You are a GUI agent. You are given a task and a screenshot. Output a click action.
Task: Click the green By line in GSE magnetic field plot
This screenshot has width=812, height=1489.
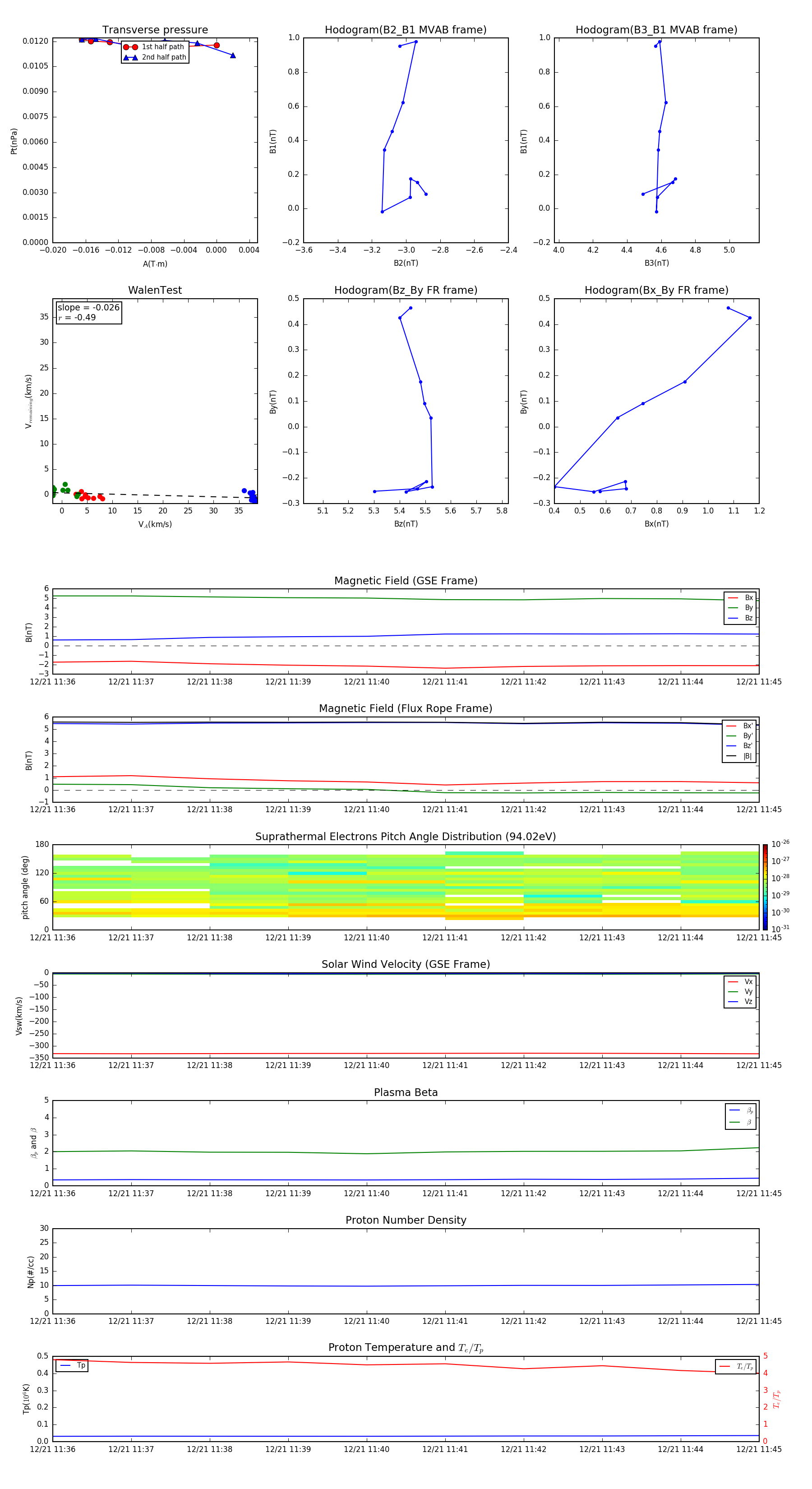point(406,598)
